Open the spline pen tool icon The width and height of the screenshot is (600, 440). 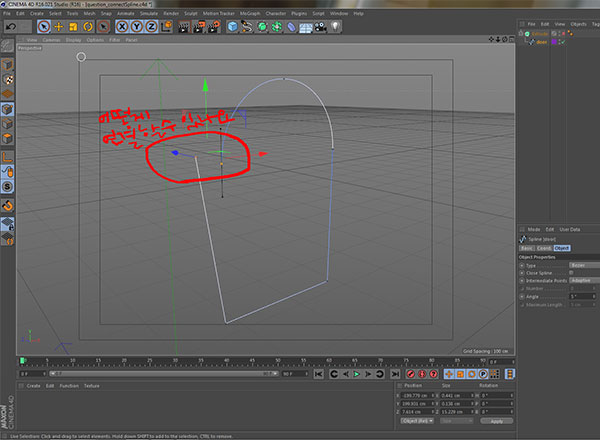click(247, 27)
